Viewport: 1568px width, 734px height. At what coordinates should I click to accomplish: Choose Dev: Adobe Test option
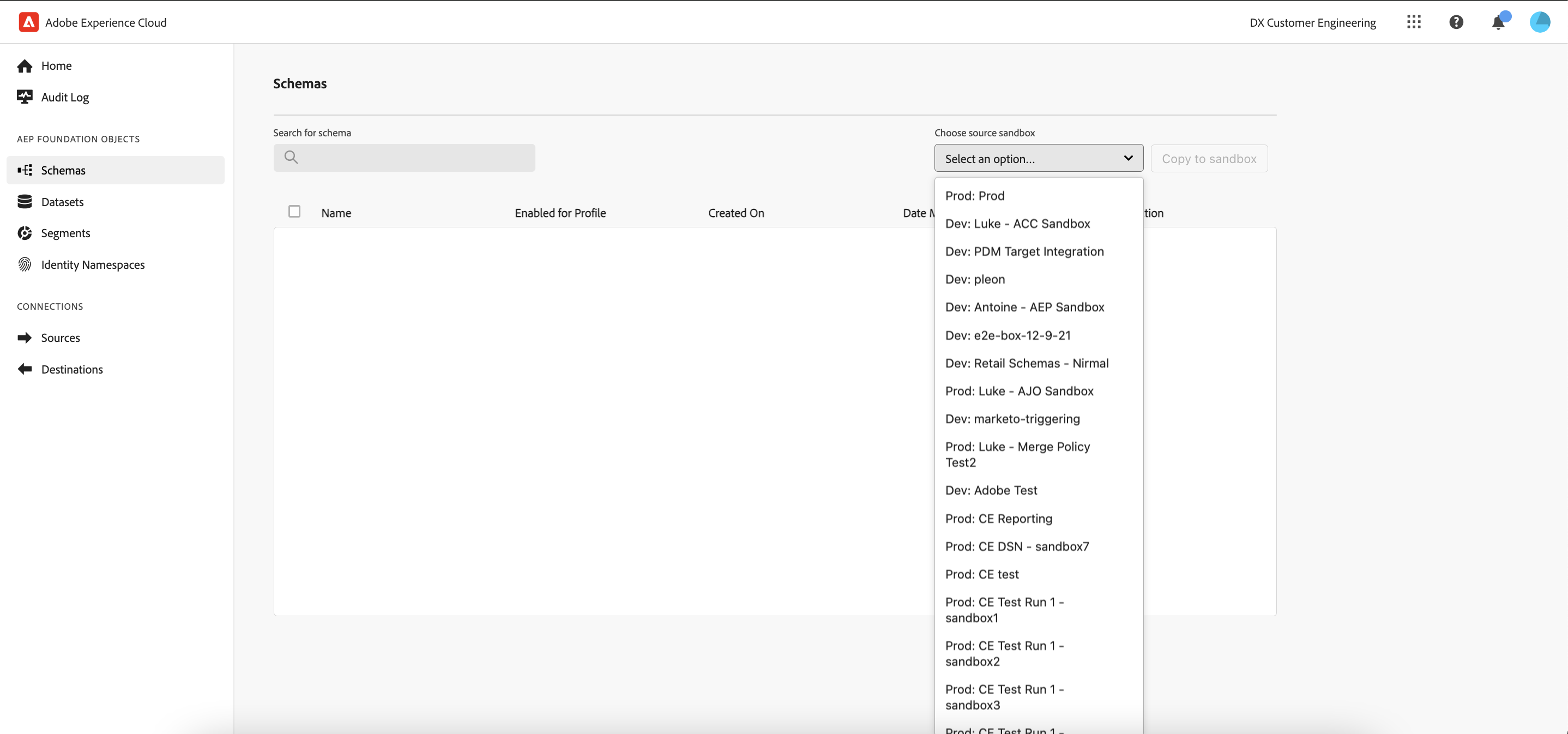[1039, 491]
